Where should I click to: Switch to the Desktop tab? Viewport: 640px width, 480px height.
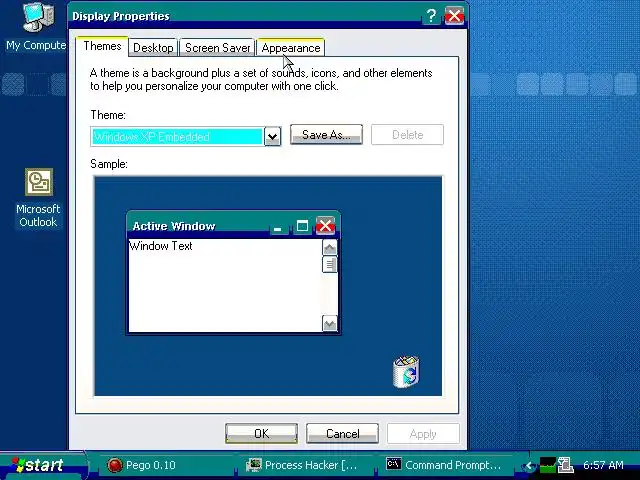pos(153,48)
